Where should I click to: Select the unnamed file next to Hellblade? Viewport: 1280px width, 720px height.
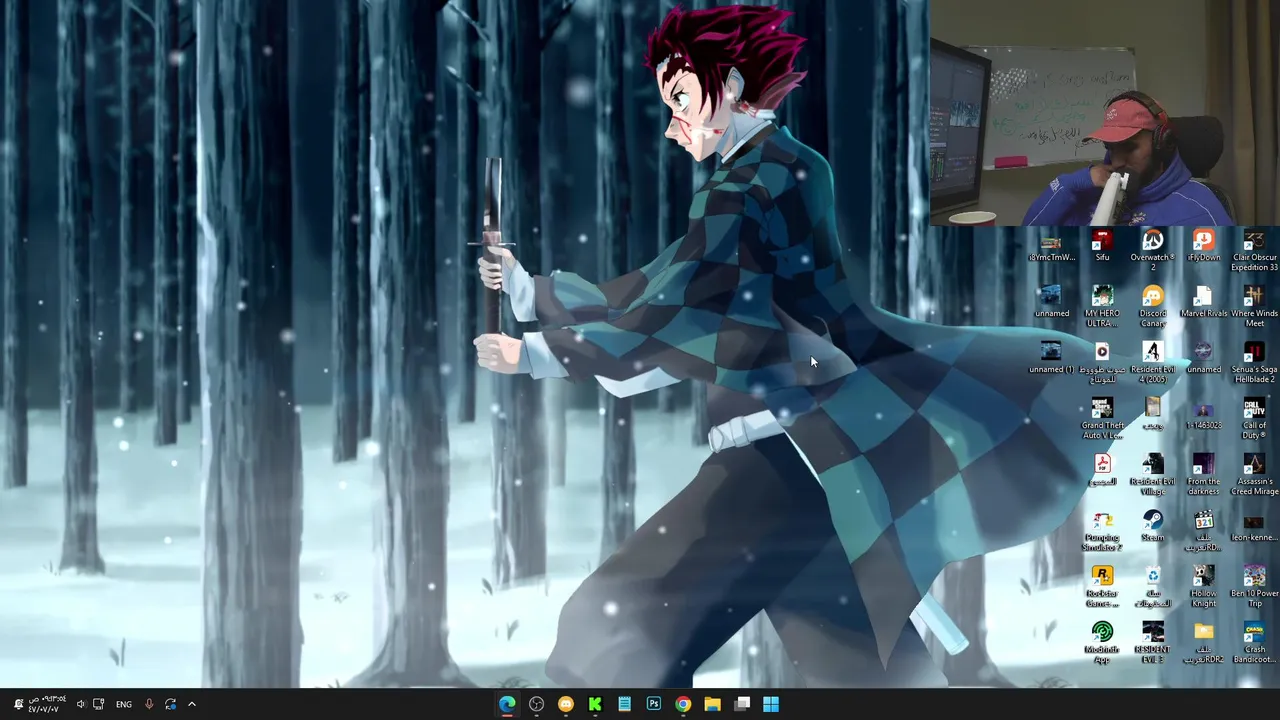click(1203, 359)
